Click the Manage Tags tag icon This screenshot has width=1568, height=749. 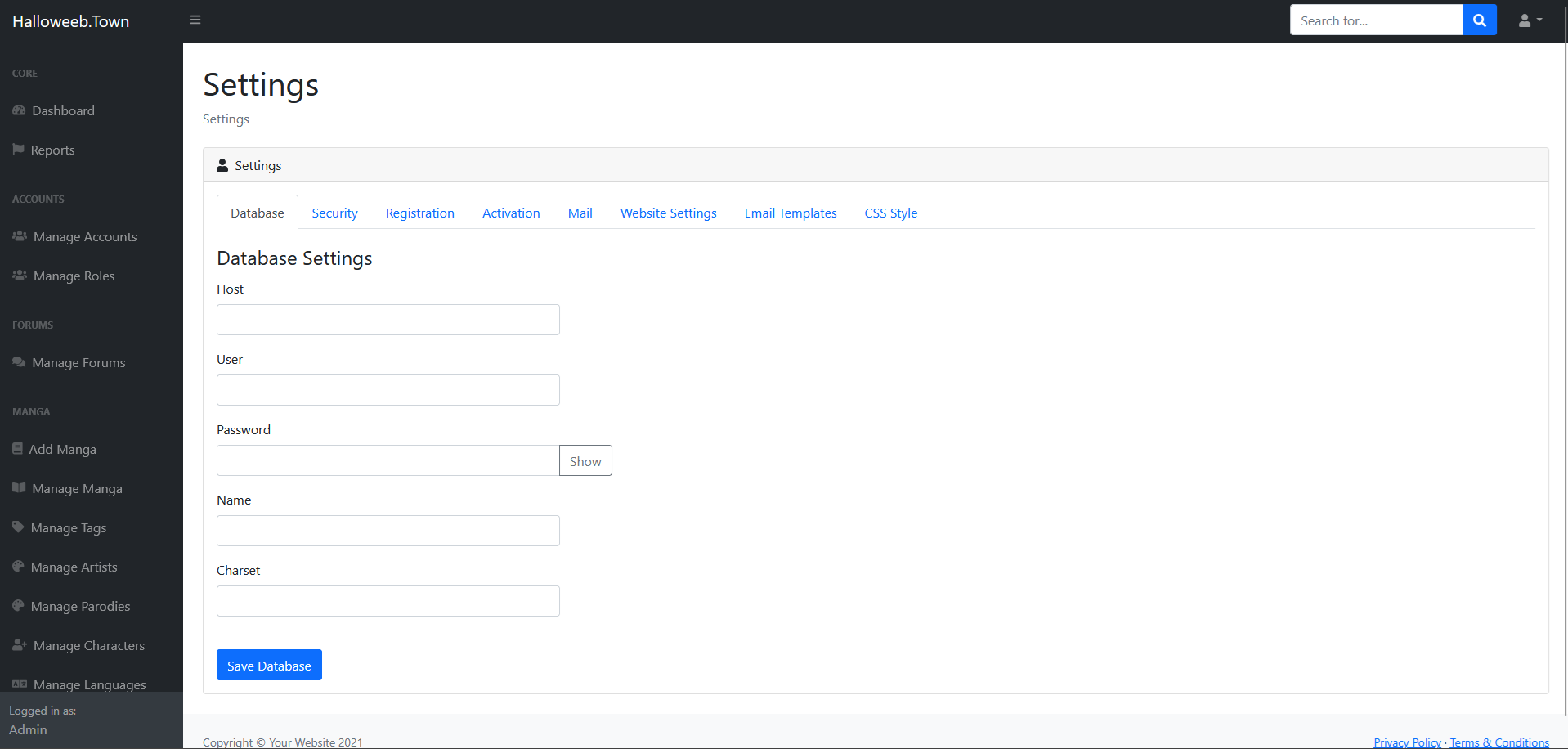point(18,527)
